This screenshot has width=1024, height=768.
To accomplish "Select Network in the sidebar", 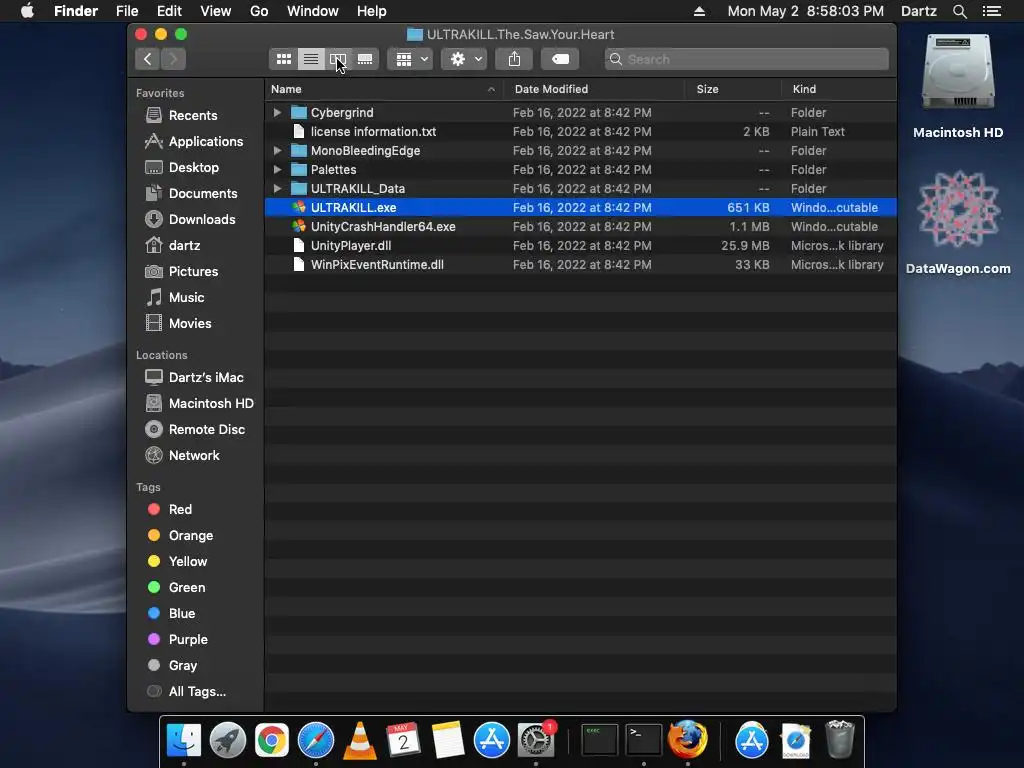I will (194, 456).
